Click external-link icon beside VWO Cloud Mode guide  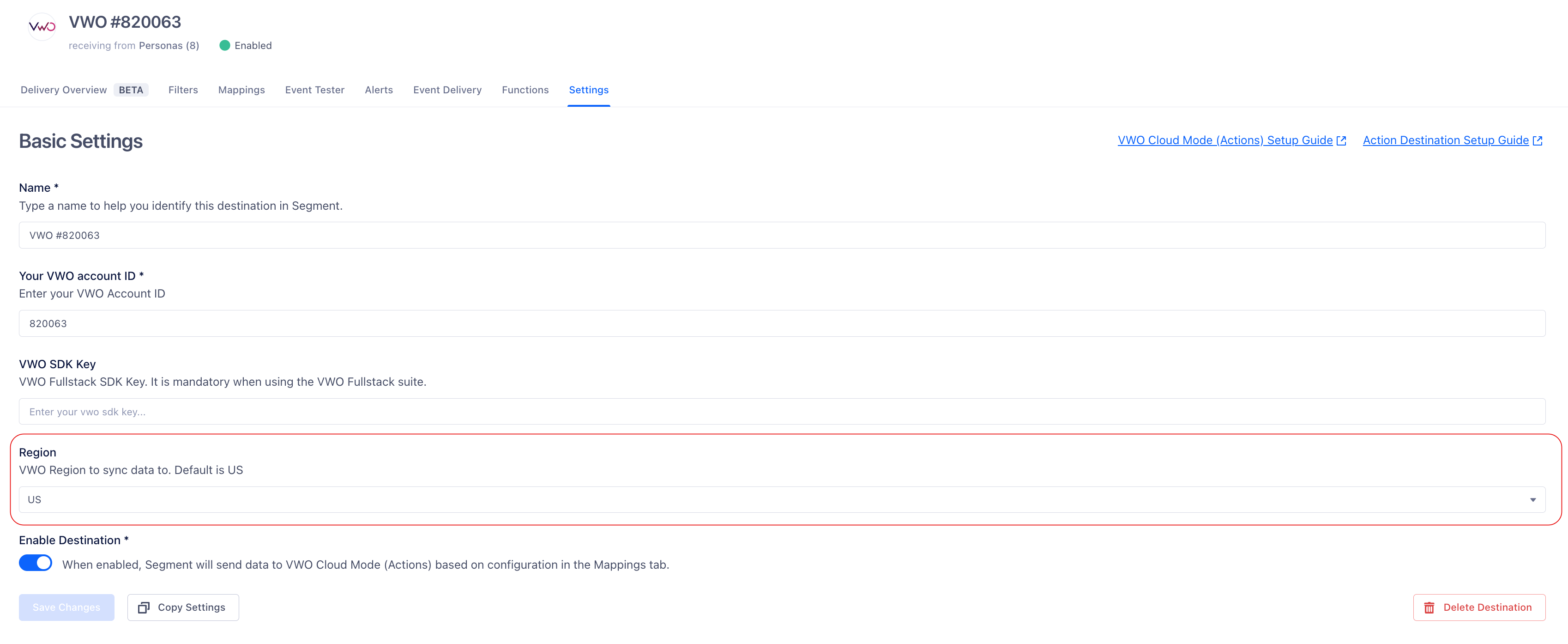(1342, 141)
